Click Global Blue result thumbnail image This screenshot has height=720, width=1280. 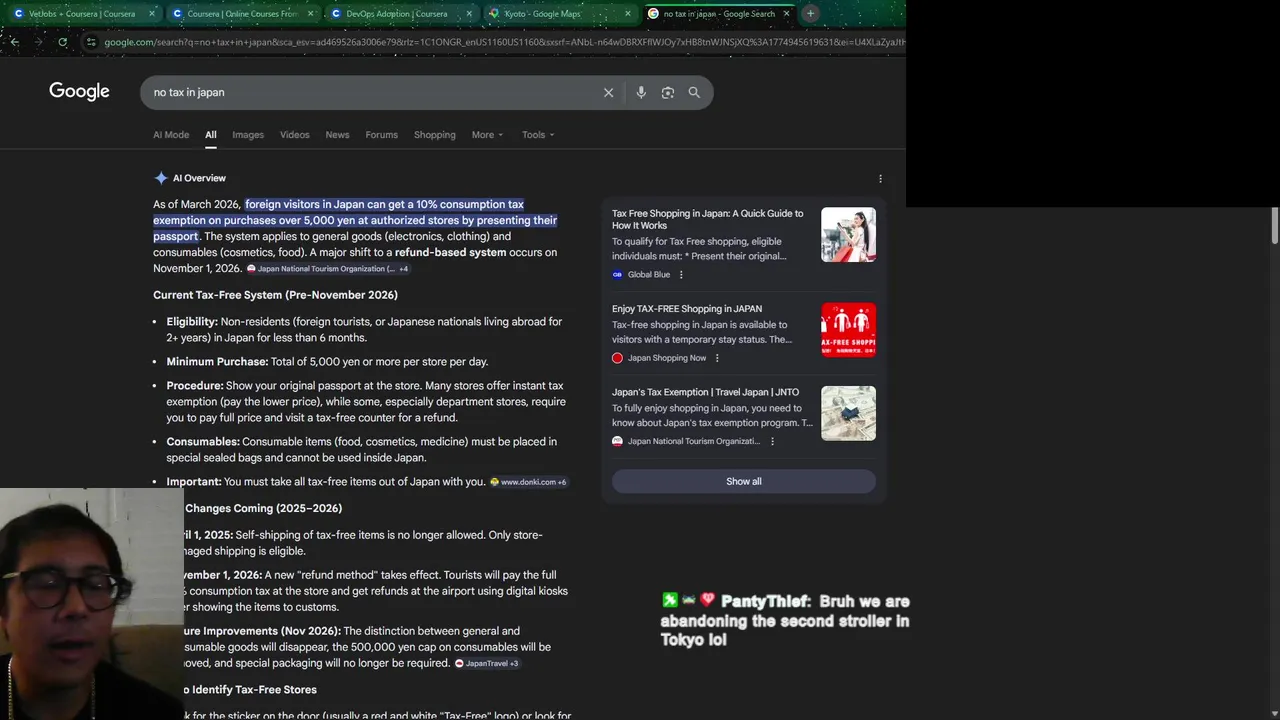[x=848, y=235]
